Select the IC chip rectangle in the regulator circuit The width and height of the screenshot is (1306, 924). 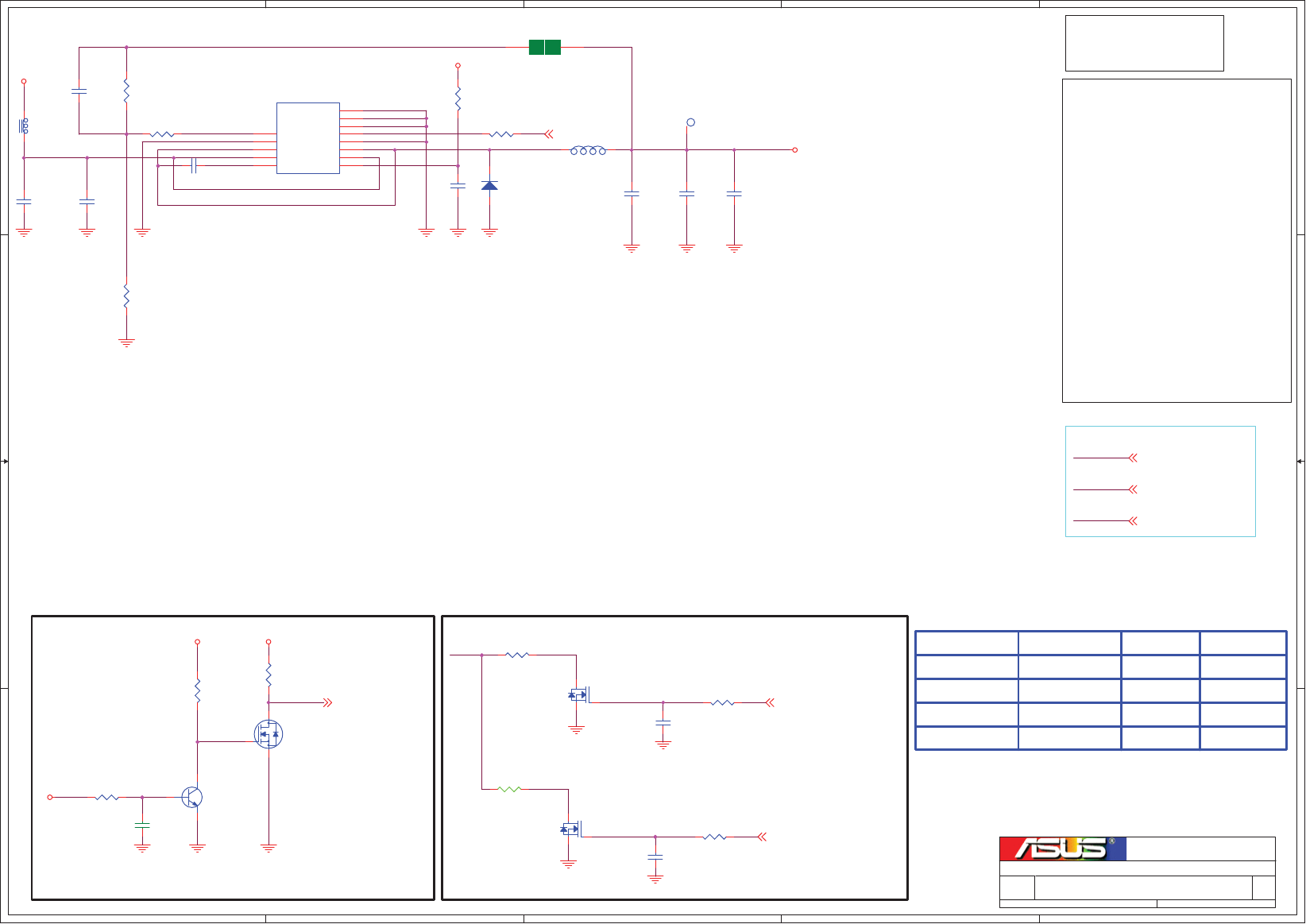[308, 138]
